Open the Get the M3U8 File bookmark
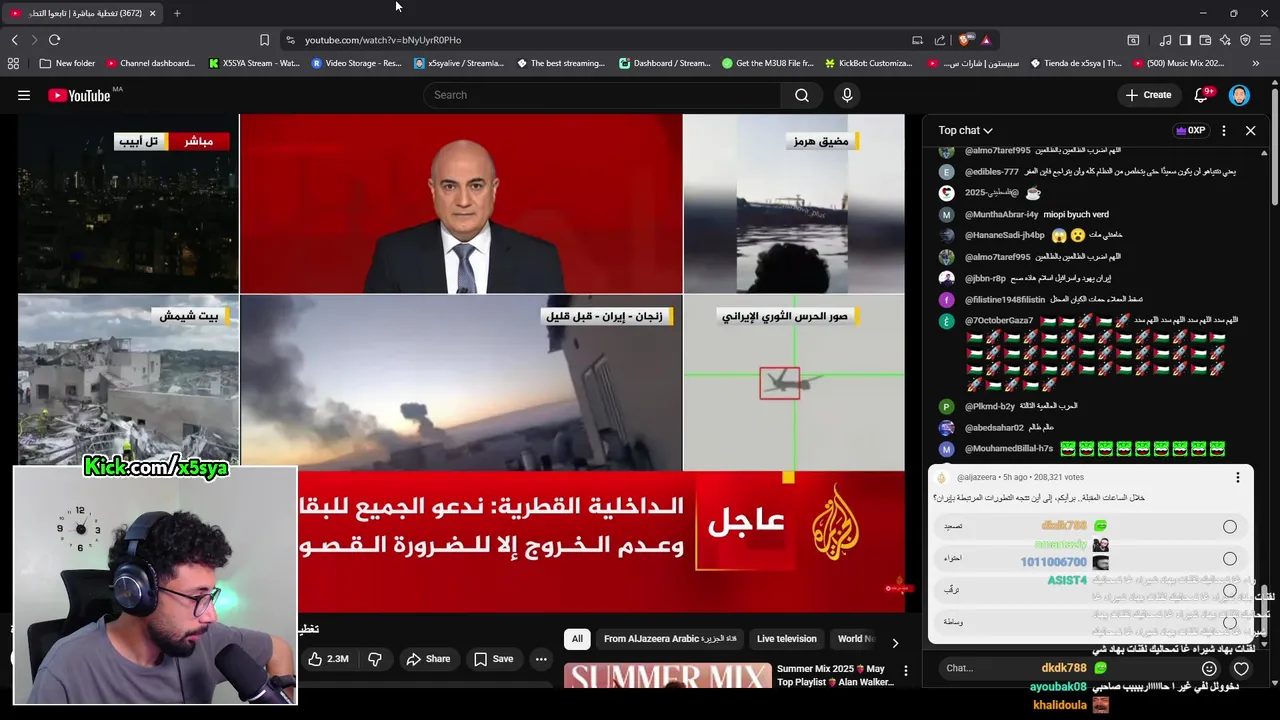Screen dimensions: 1280x720 (x=766, y=63)
